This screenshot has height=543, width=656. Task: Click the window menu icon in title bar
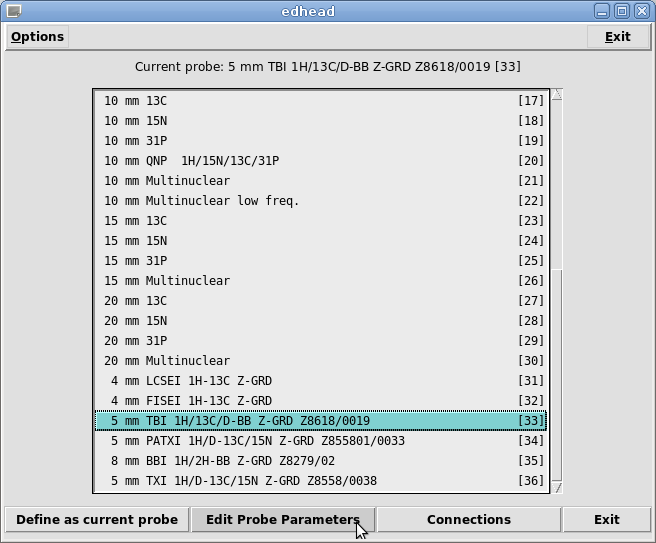click(x=13, y=11)
